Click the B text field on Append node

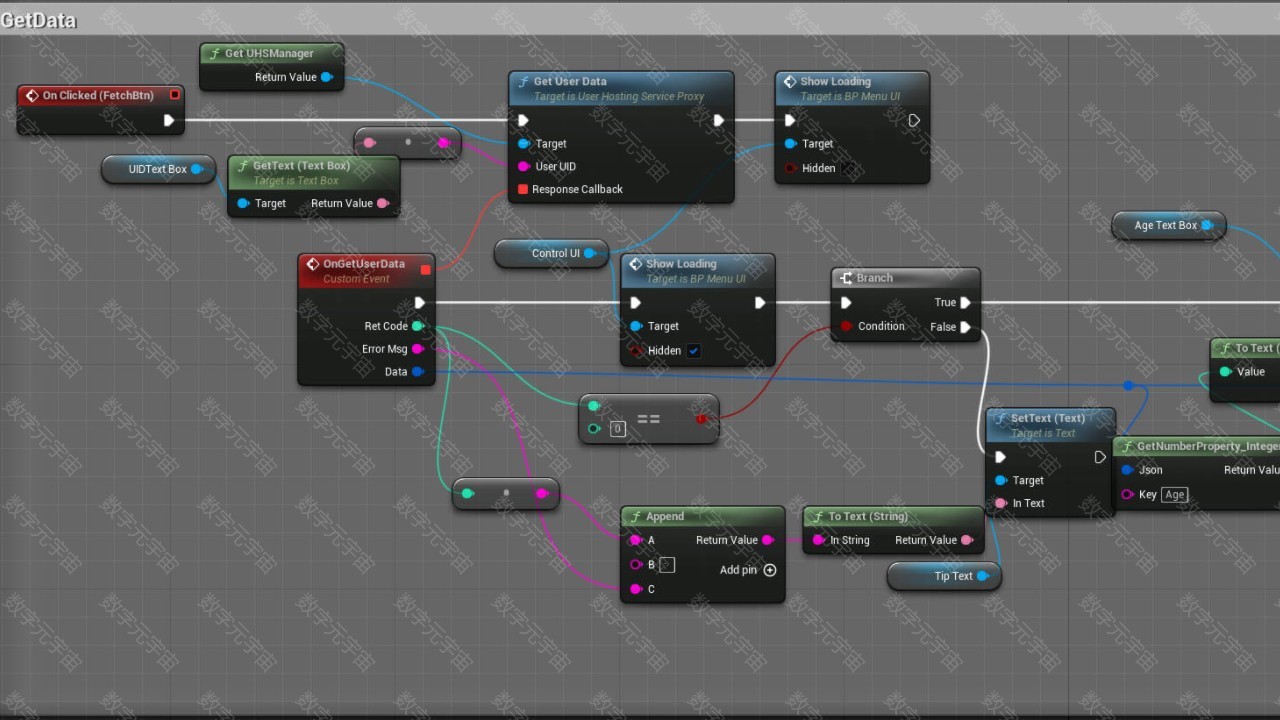click(667, 565)
